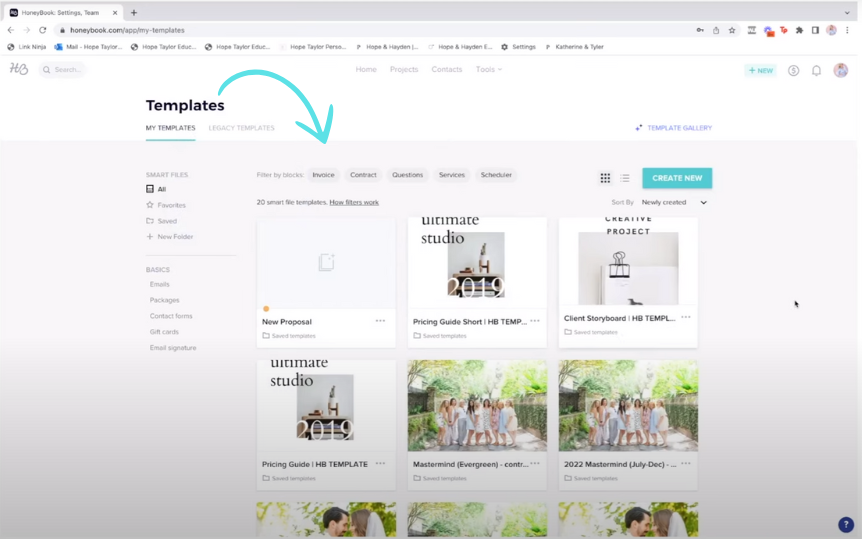Select Favorites in sidebar

click(166, 205)
